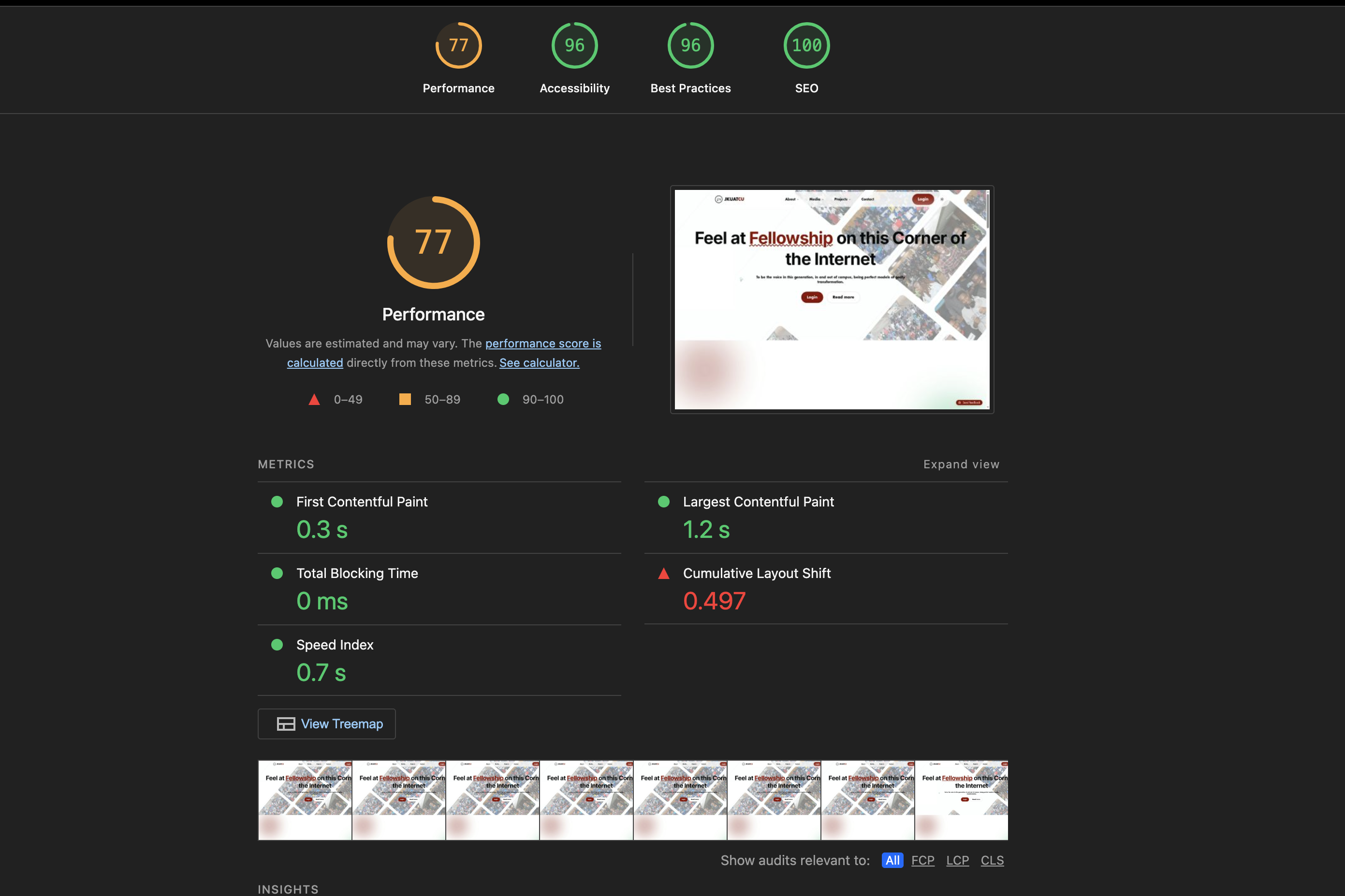Click the large 77 Performance gauge
Image resolution: width=1345 pixels, height=896 pixels.
point(433,242)
